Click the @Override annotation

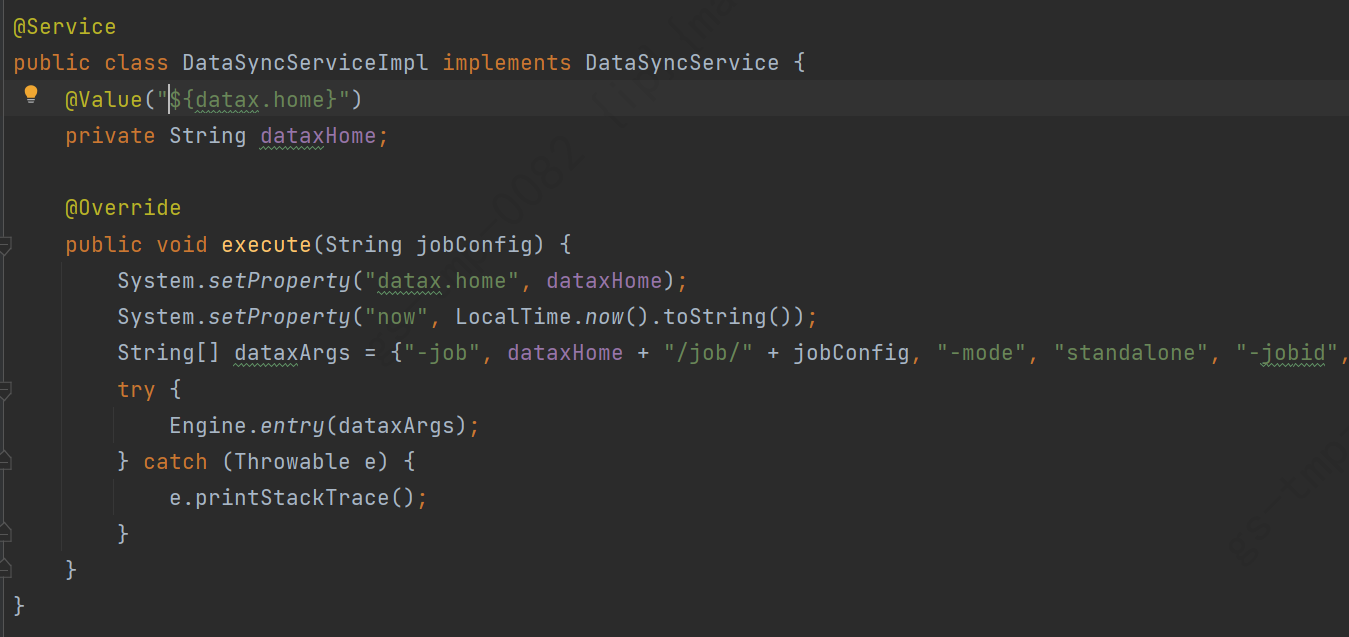point(123,207)
